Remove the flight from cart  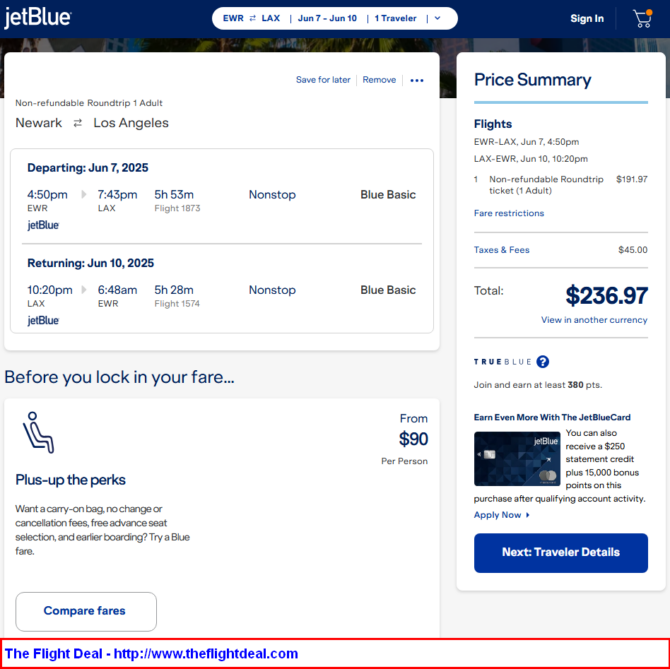pos(379,80)
